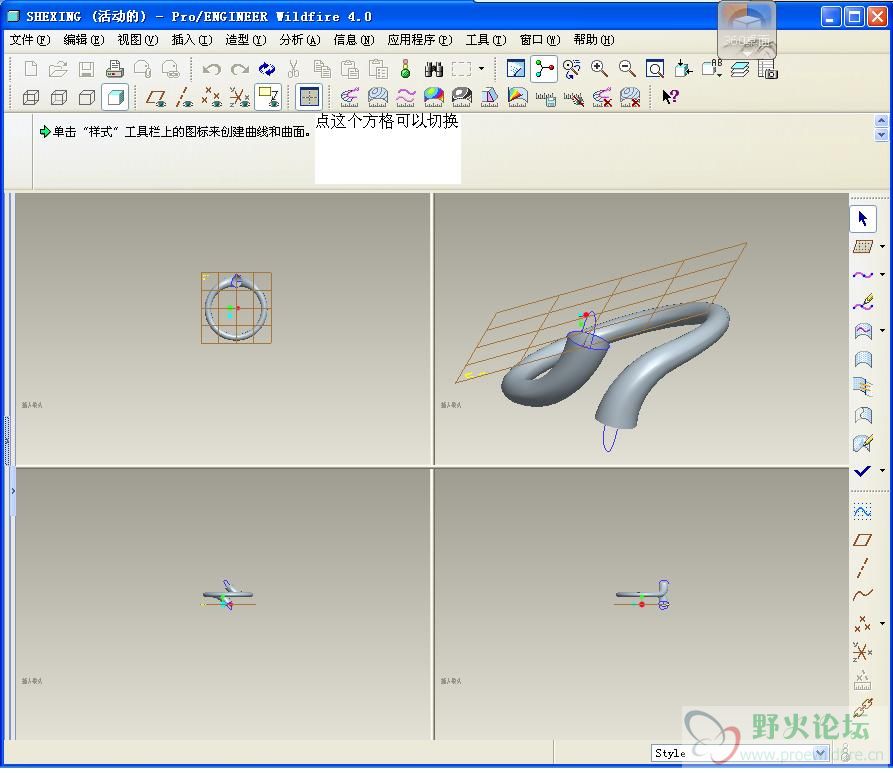The height and width of the screenshot is (773, 893).
Task: Click the zoom in magnifier icon
Action: pyautogui.click(x=599, y=69)
